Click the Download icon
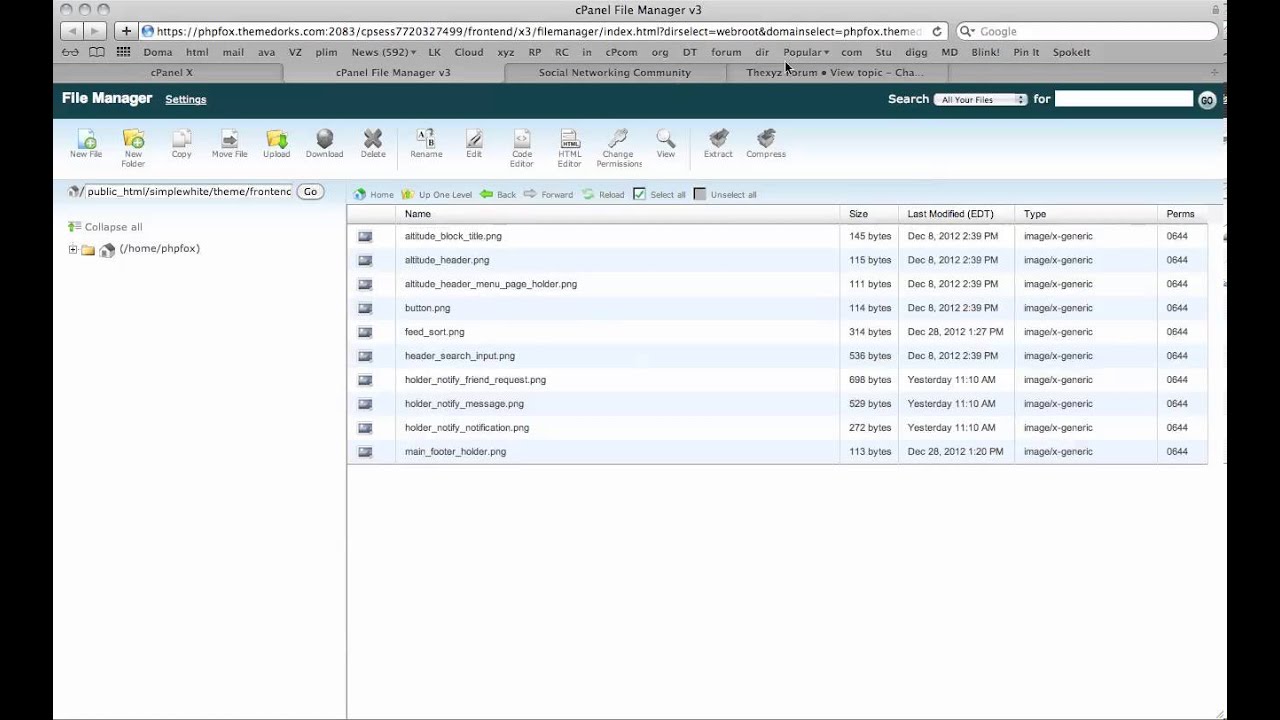 point(324,144)
